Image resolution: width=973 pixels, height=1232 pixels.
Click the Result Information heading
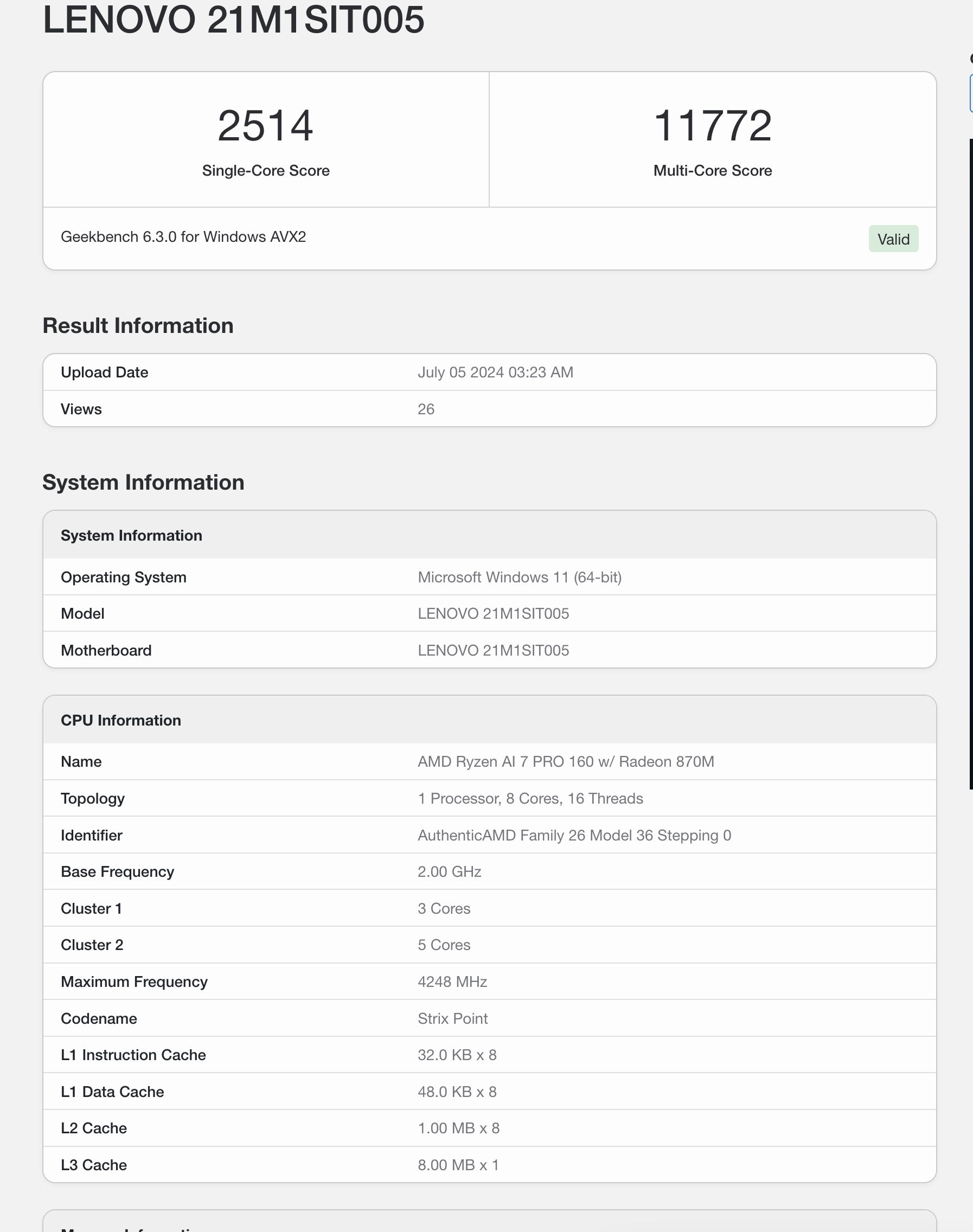138,326
